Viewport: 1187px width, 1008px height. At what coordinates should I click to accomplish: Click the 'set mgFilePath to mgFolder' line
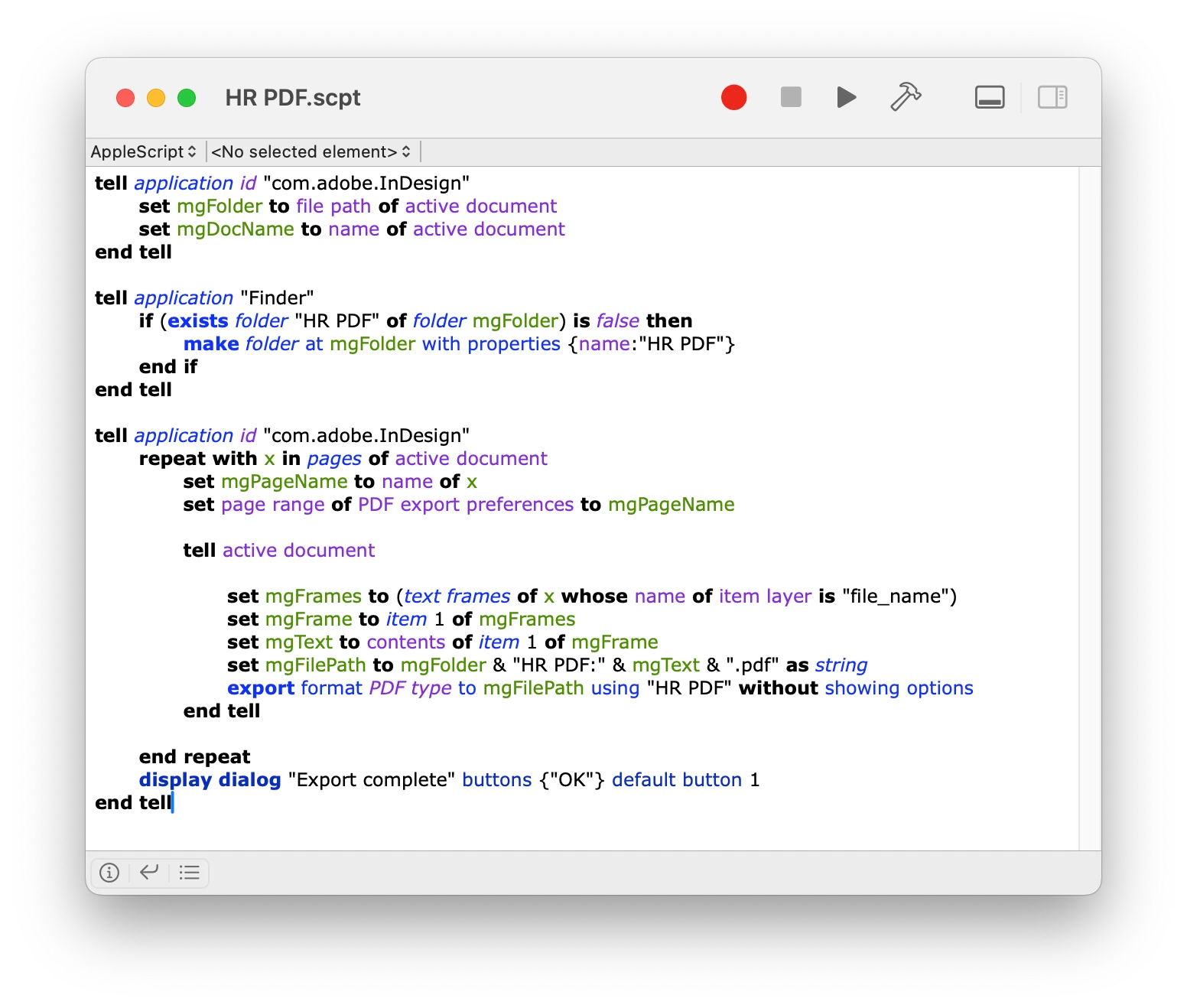coord(548,665)
